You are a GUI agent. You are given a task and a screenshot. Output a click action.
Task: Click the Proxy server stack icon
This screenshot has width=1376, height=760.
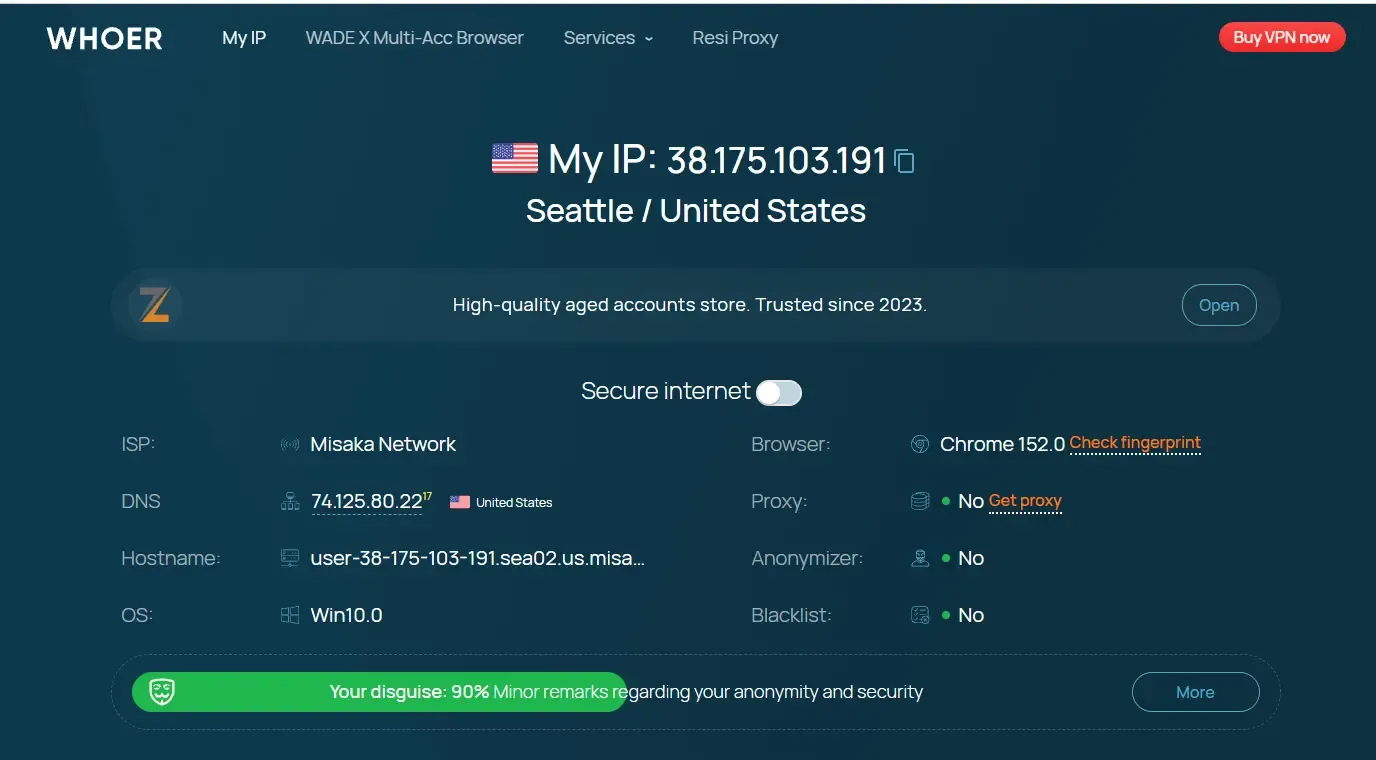920,501
